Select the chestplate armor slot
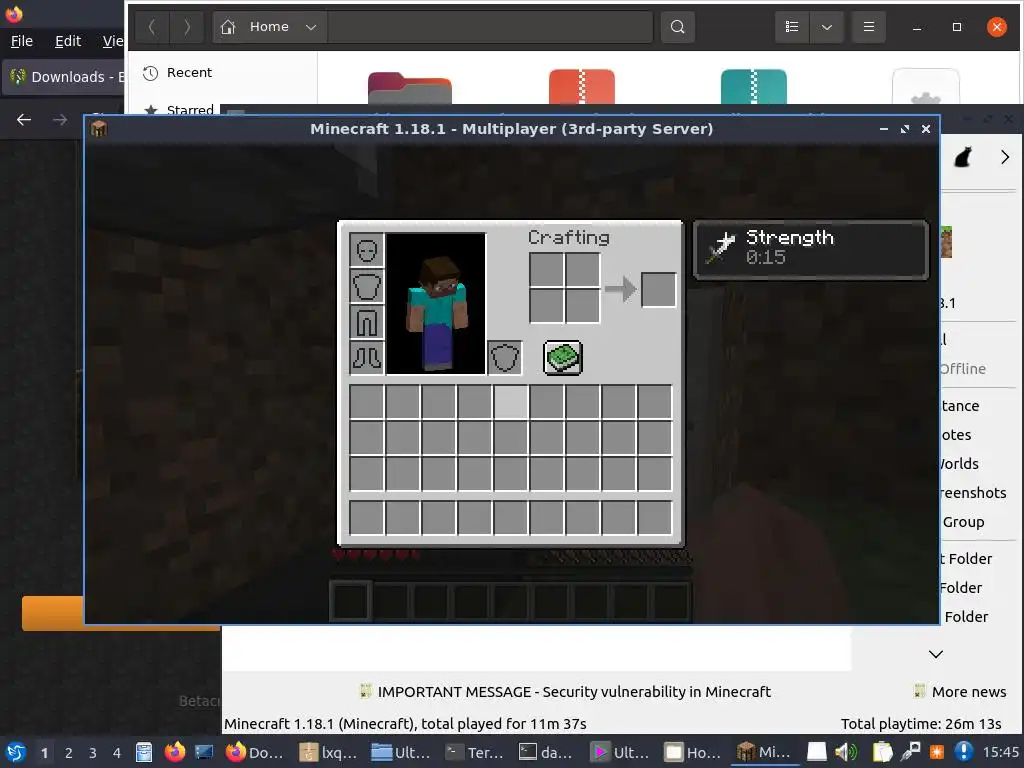 366,286
